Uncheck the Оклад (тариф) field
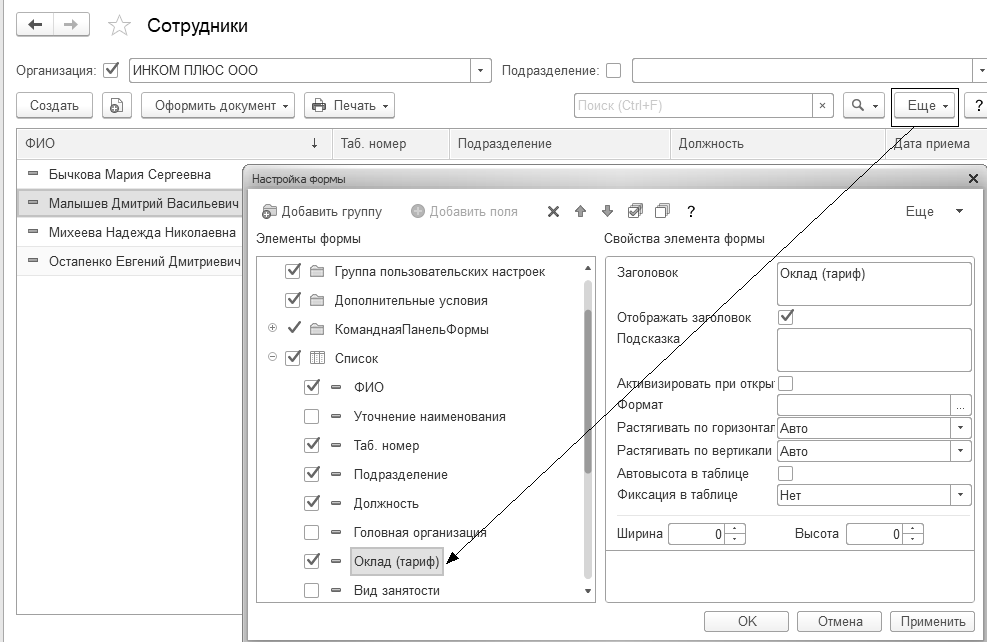The width and height of the screenshot is (987, 642). (312, 561)
